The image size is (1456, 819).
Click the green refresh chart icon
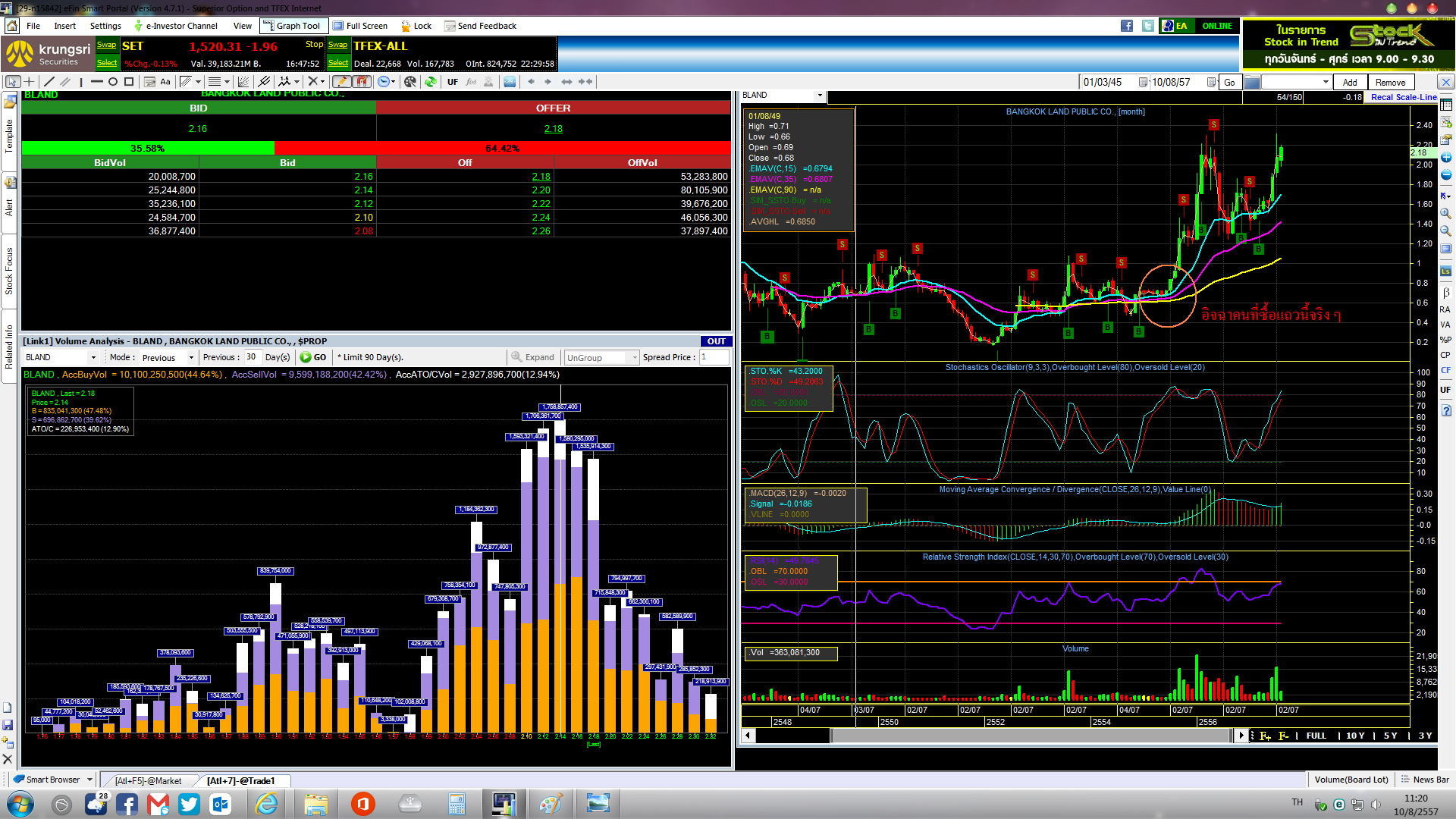[x=431, y=82]
